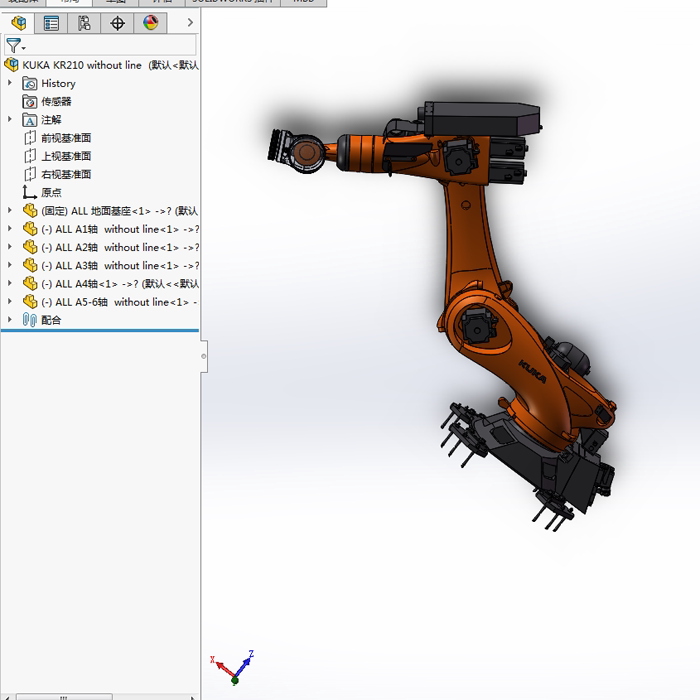Select the 传感器 sensors folder icon
700x700 pixels.
pos(29,102)
